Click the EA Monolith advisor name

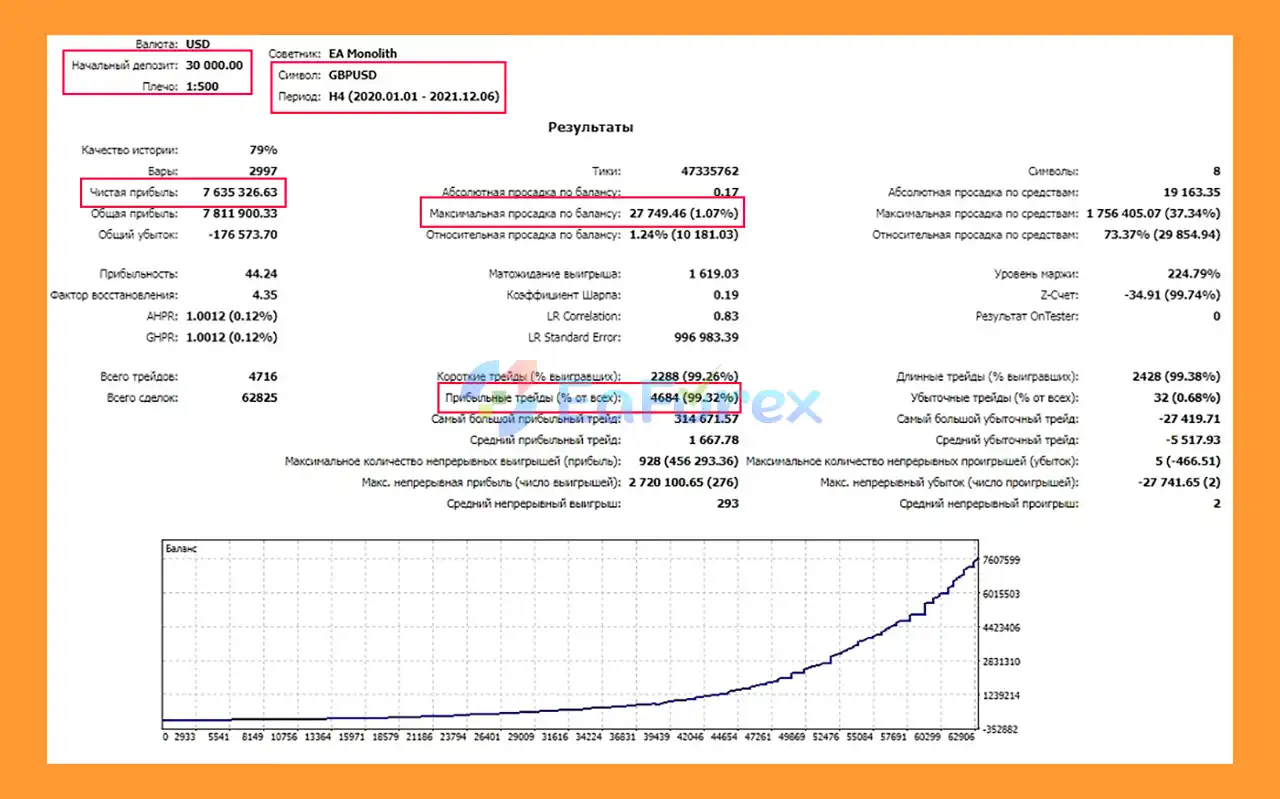(x=356, y=53)
